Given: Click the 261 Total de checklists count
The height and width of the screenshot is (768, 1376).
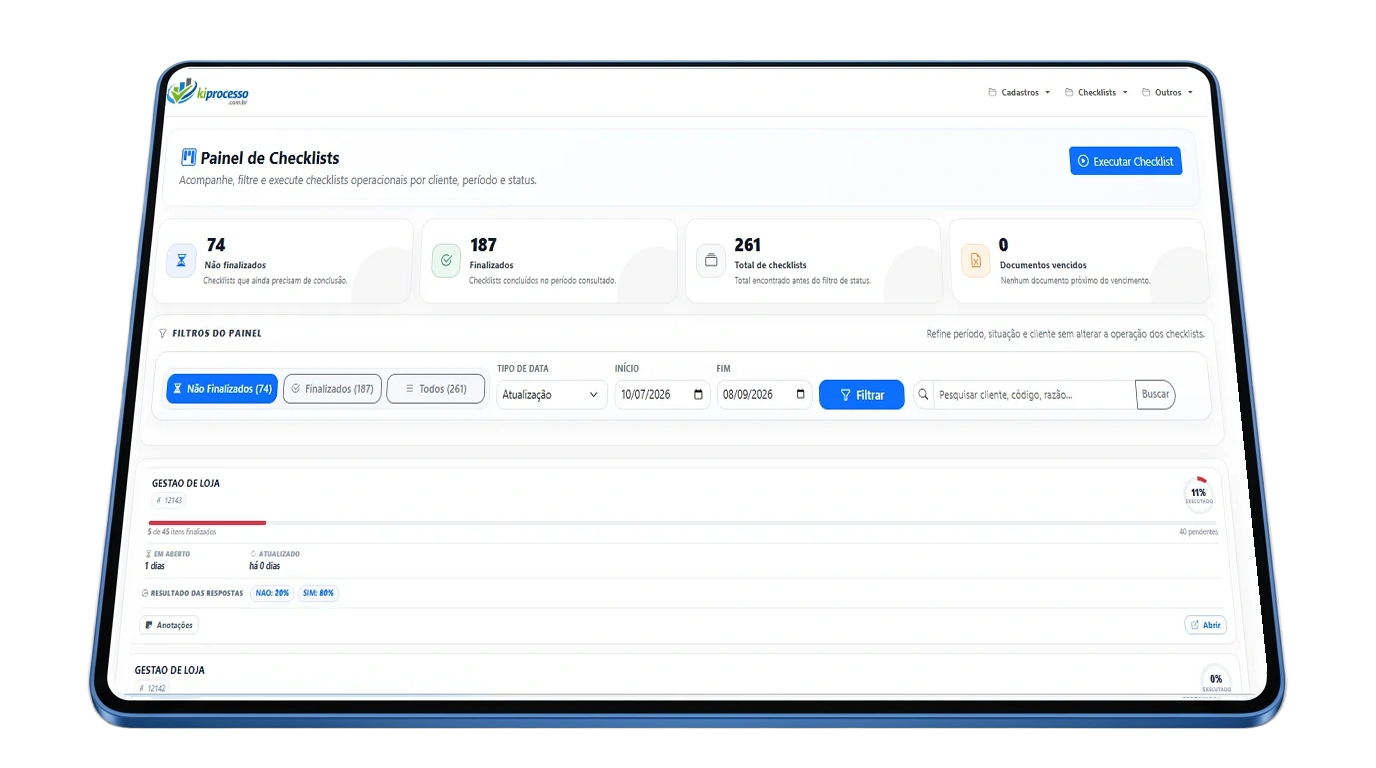Looking at the screenshot, I should 747,245.
